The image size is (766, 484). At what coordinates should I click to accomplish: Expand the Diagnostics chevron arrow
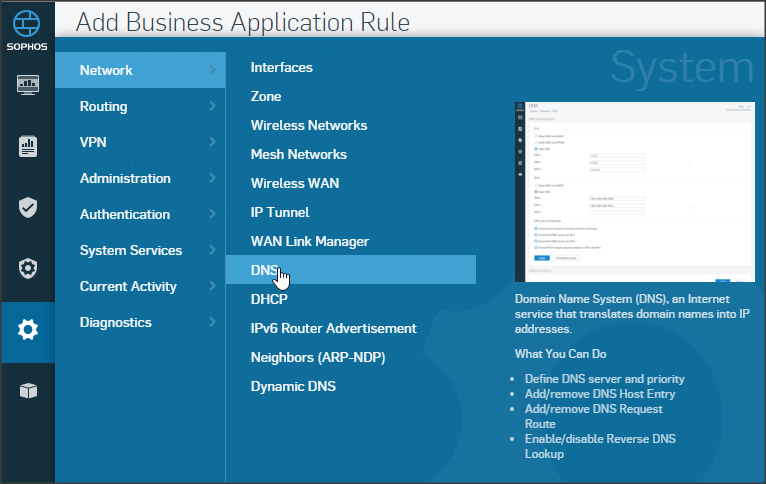(212, 322)
